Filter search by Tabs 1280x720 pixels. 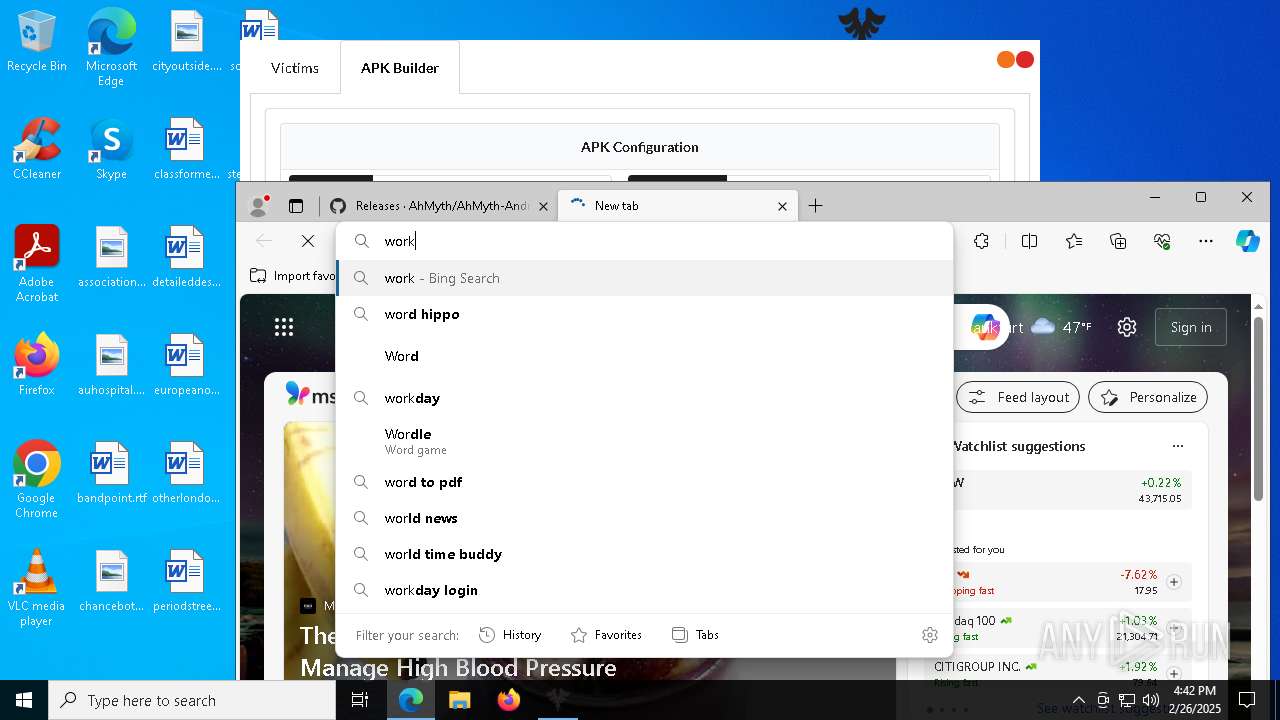coord(695,635)
